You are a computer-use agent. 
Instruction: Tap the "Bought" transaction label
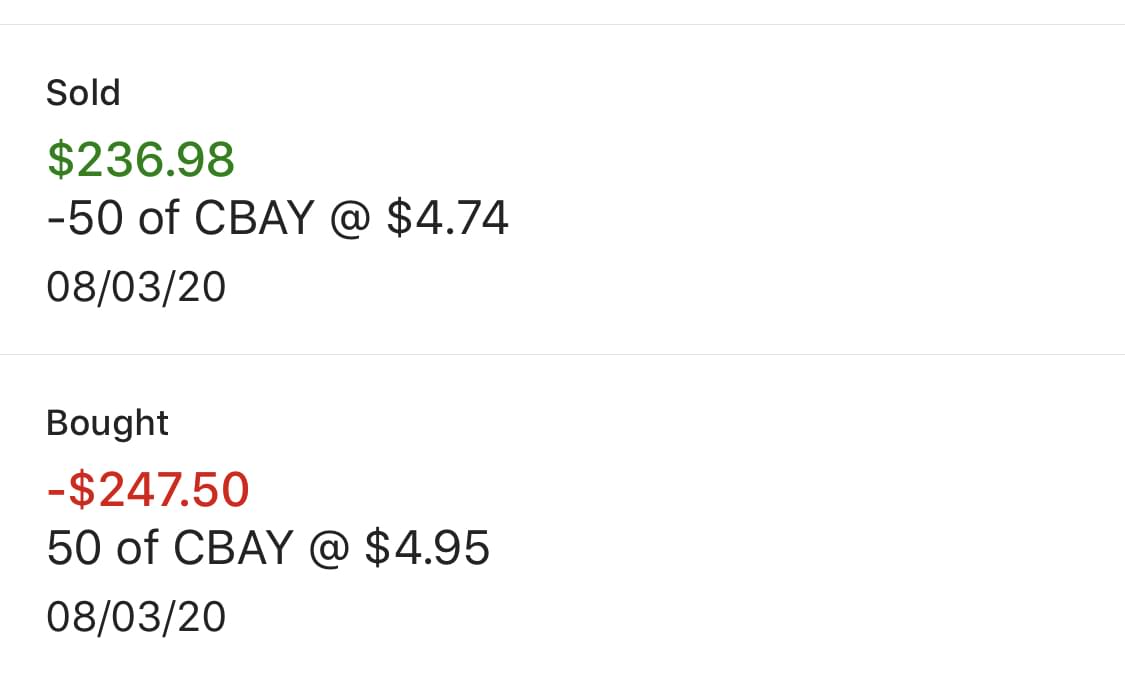[x=107, y=423]
